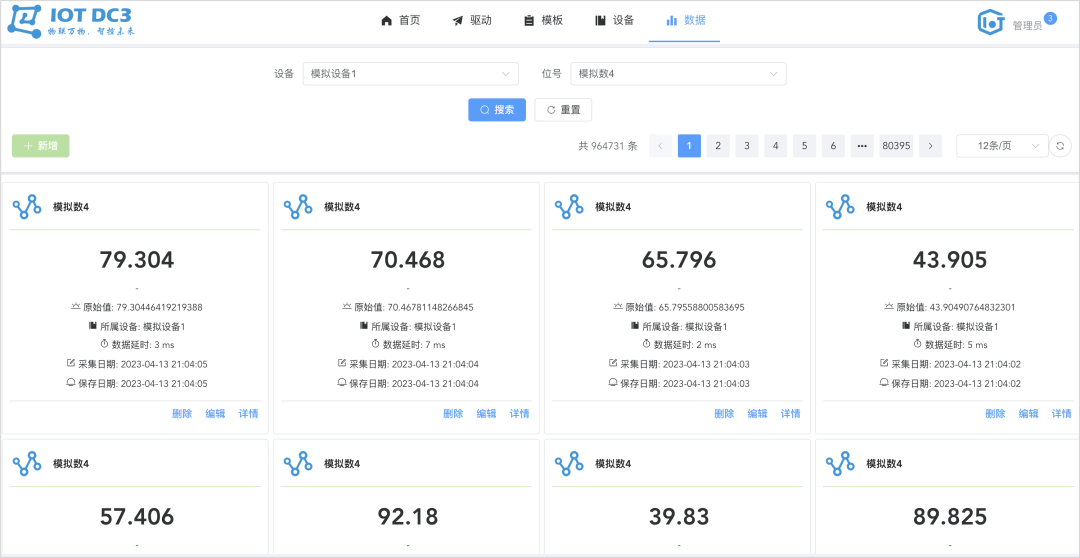This screenshot has height=558, width=1080.
Task: Click the point icon on the 43.905 card
Action: (840, 207)
